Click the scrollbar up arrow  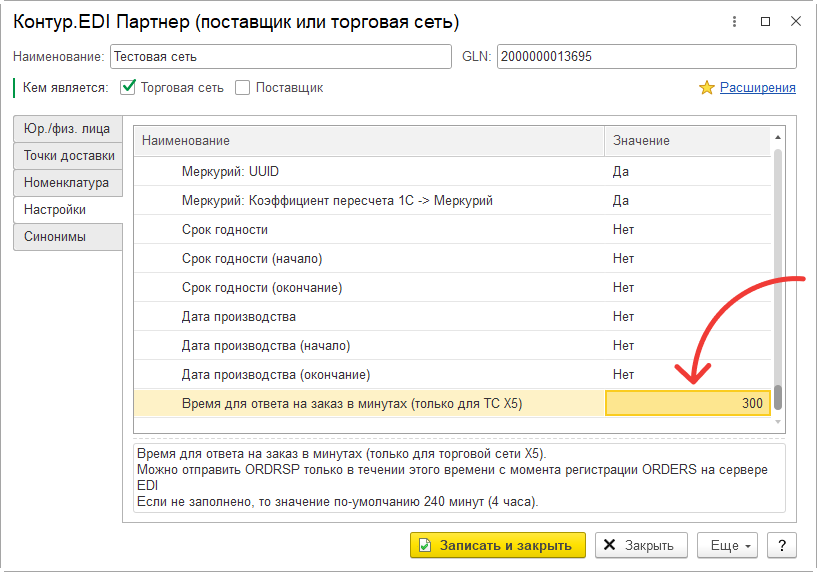click(778, 137)
